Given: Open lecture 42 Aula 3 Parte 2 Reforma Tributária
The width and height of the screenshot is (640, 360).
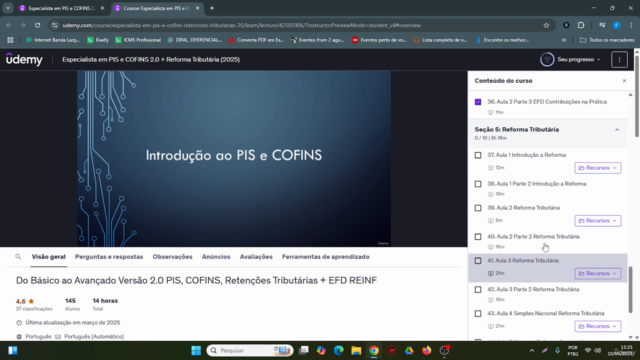Looking at the screenshot, I should pos(548,294).
